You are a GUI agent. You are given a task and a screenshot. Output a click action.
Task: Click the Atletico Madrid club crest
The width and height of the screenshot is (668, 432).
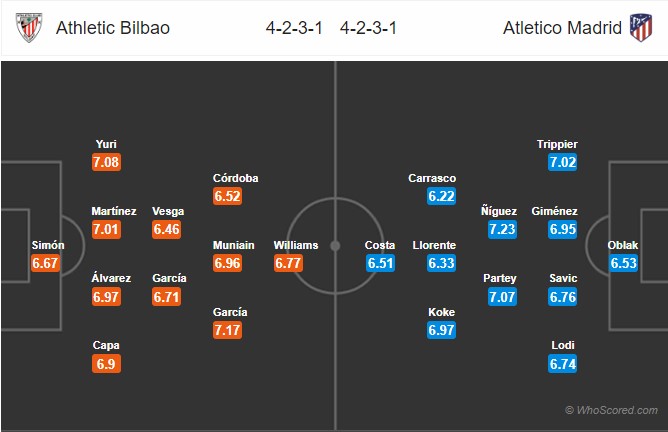tap(641, 27)
